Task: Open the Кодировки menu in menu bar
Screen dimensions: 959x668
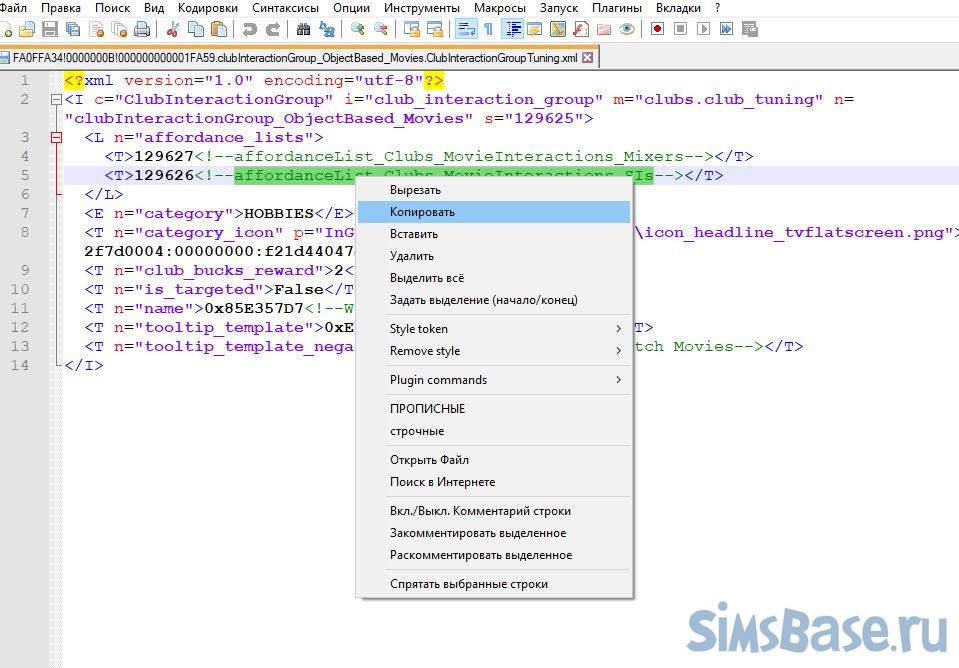Action: (207, 8)
